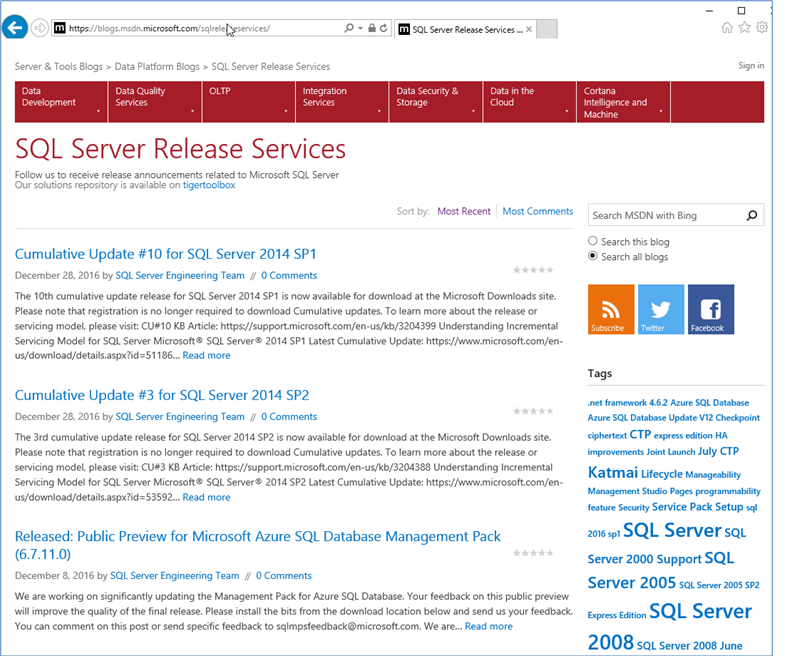Open author link on the Management Pack post

pyautogui.click(x=174, y=575)
